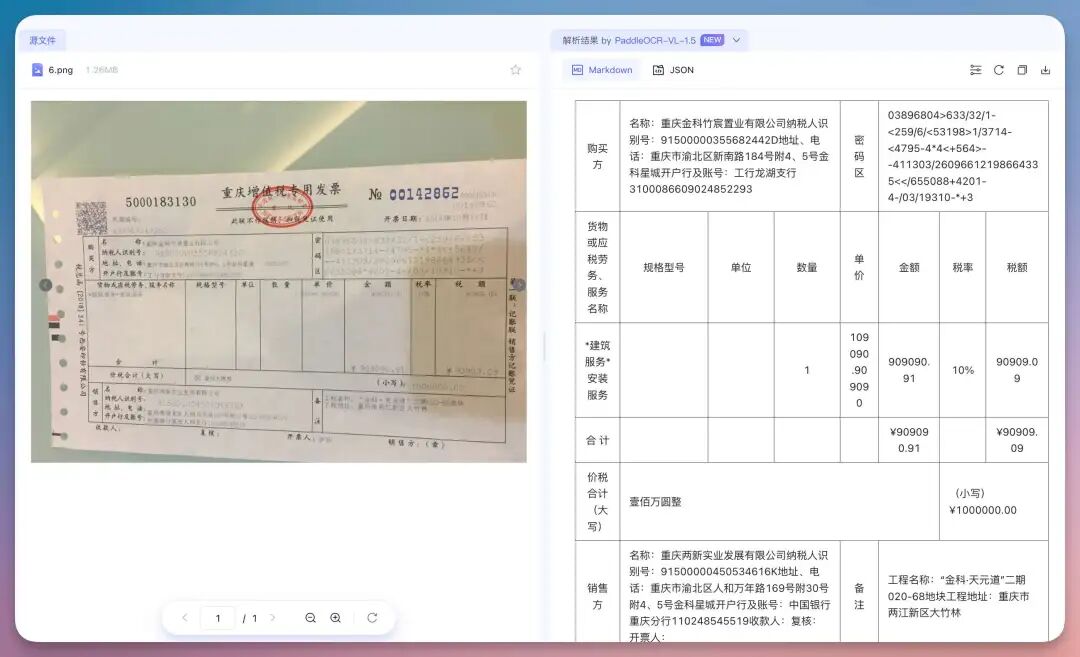Refresh the PaddleOCR parsing result

click(x=999, y=70)
